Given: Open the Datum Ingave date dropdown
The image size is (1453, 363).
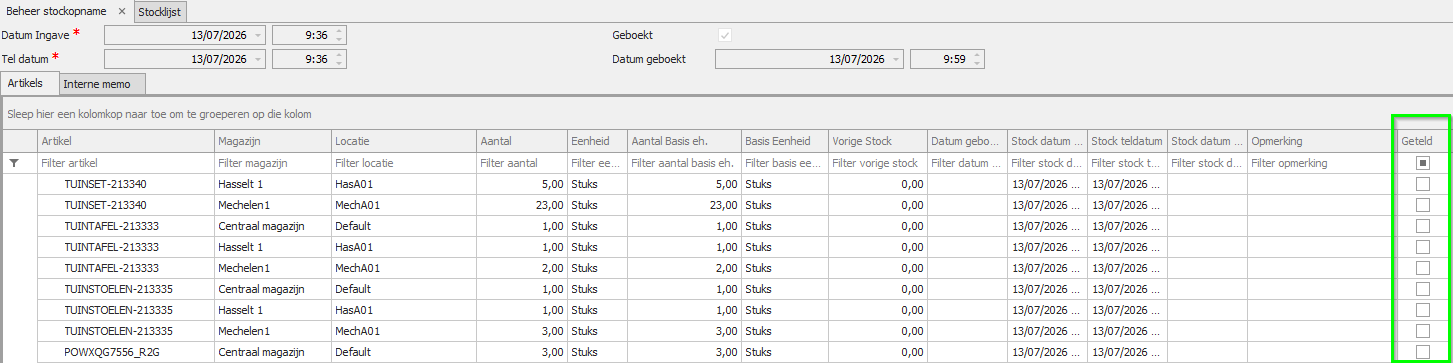Looking at the screenshot, I should [258, 35].
